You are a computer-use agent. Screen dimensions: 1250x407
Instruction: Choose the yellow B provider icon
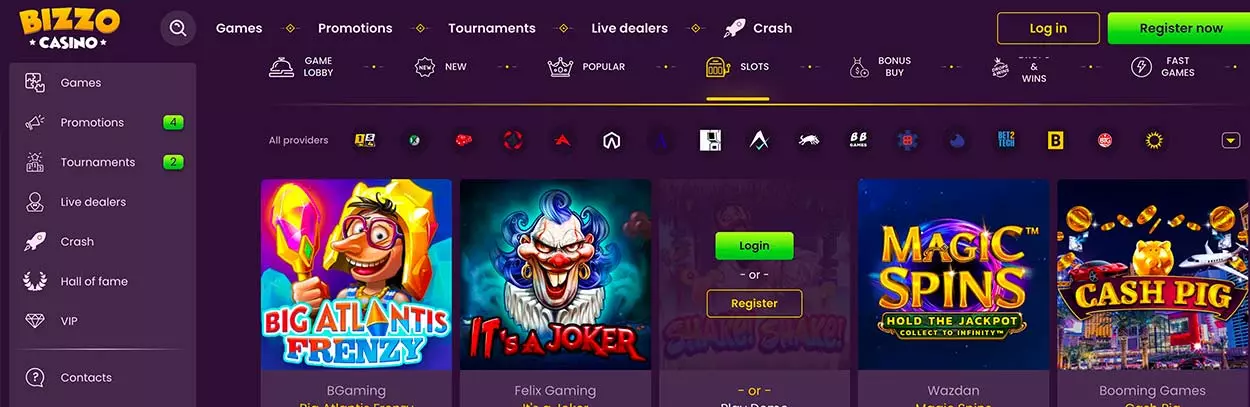coord(1056,141)
